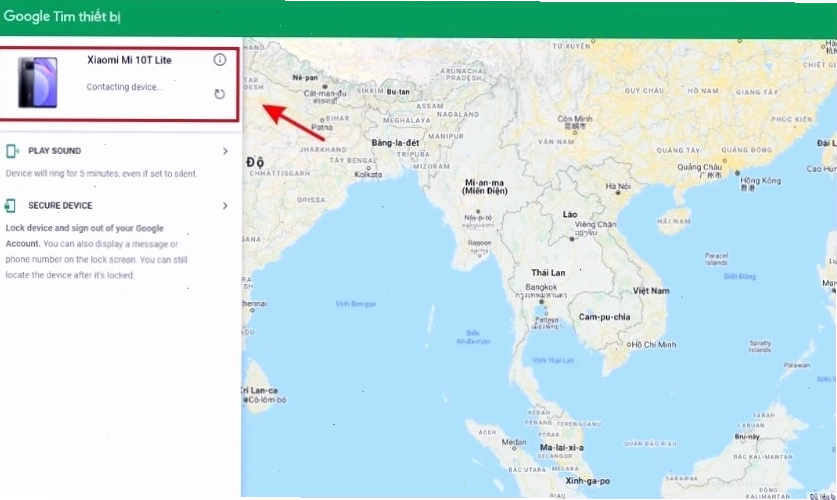The image size is (837, 500).
Task: Select the SECURE DEVICE action
Action: (60, 205)
